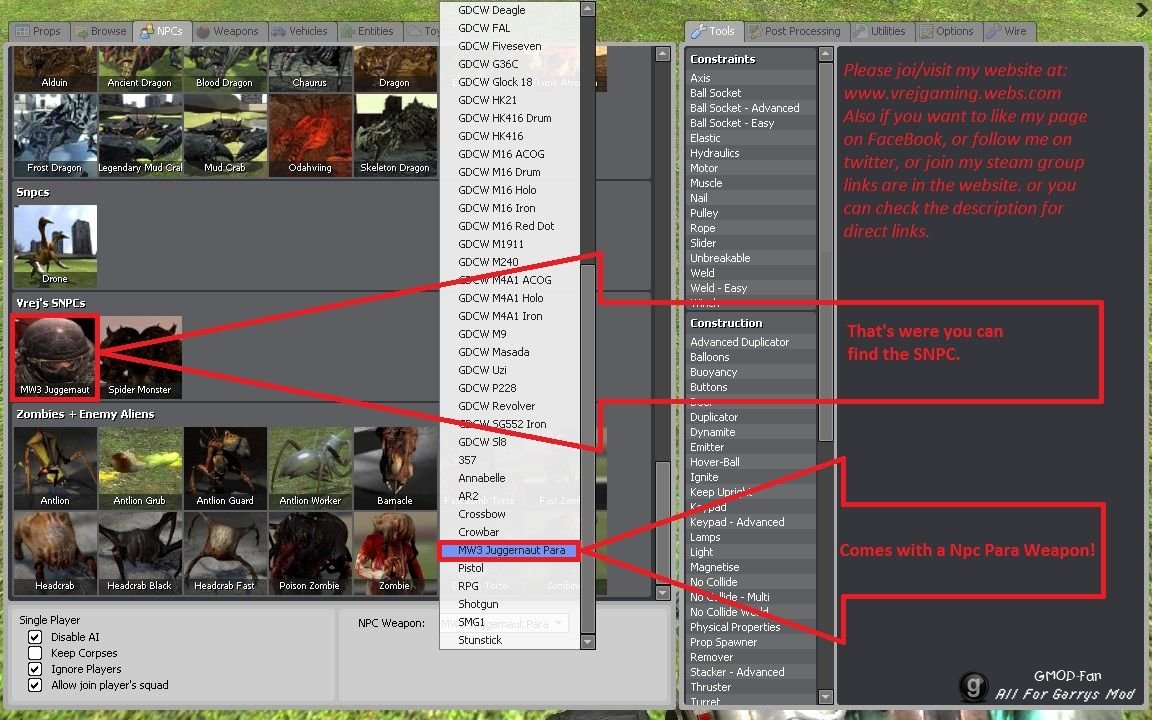1152x720 pixels.
Task: Select the Antlion Grub icon
Action: (140, 468)
